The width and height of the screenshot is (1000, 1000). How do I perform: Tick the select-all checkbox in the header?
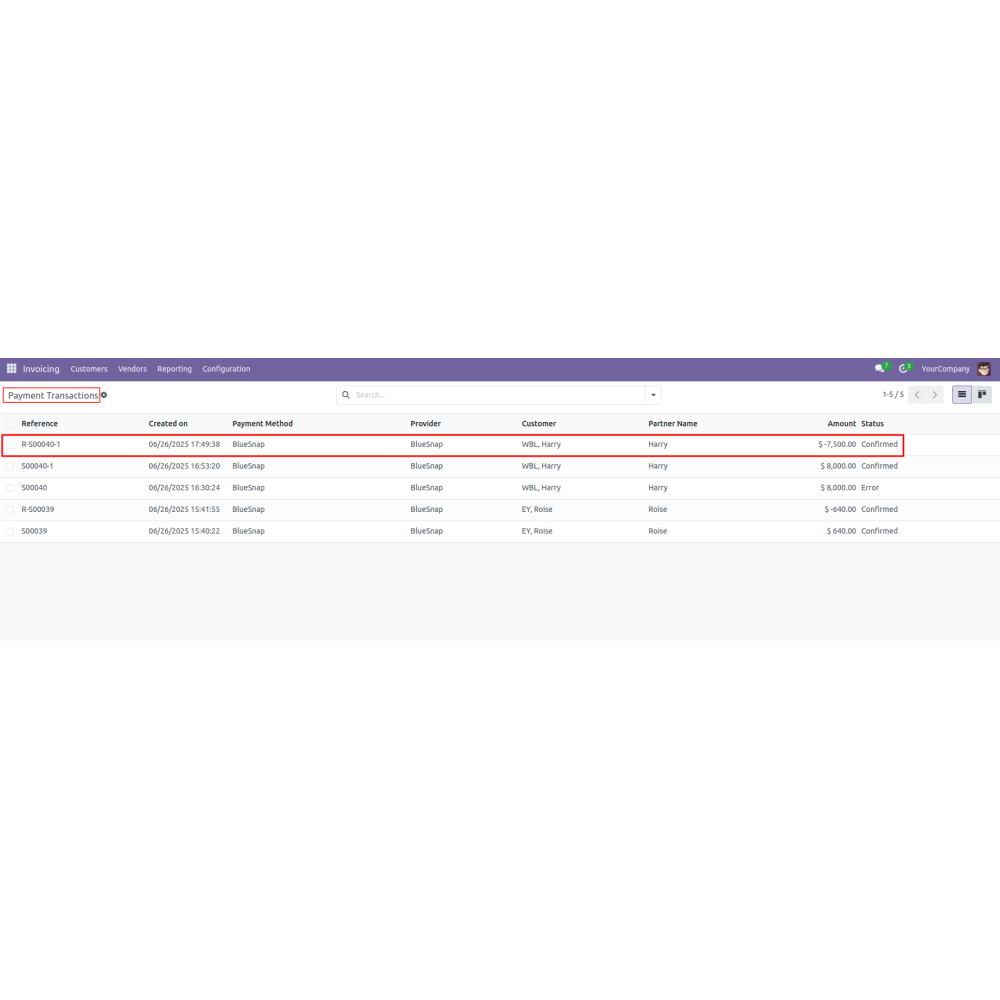point(10,424)
